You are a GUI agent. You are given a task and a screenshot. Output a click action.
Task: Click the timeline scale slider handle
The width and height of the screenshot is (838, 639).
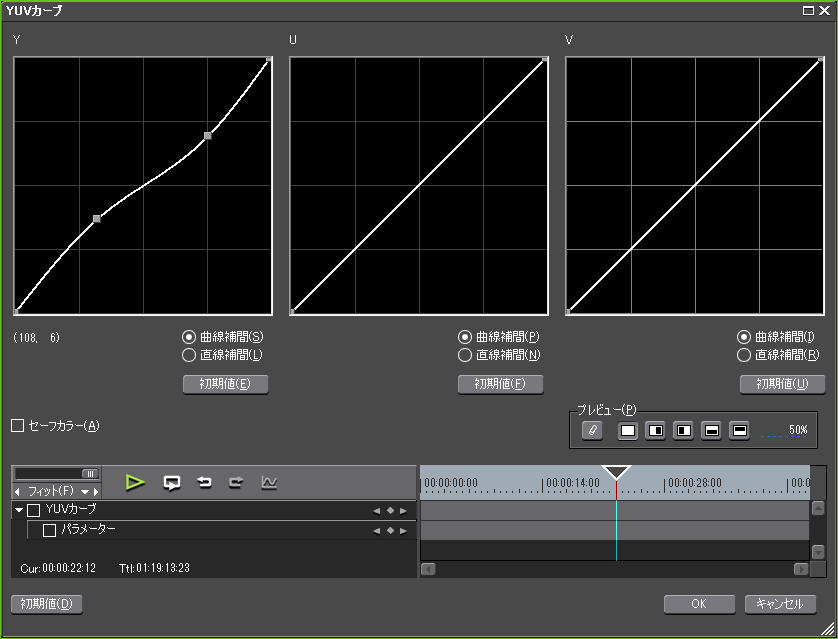pyautogui.click(x=90, y=474)
